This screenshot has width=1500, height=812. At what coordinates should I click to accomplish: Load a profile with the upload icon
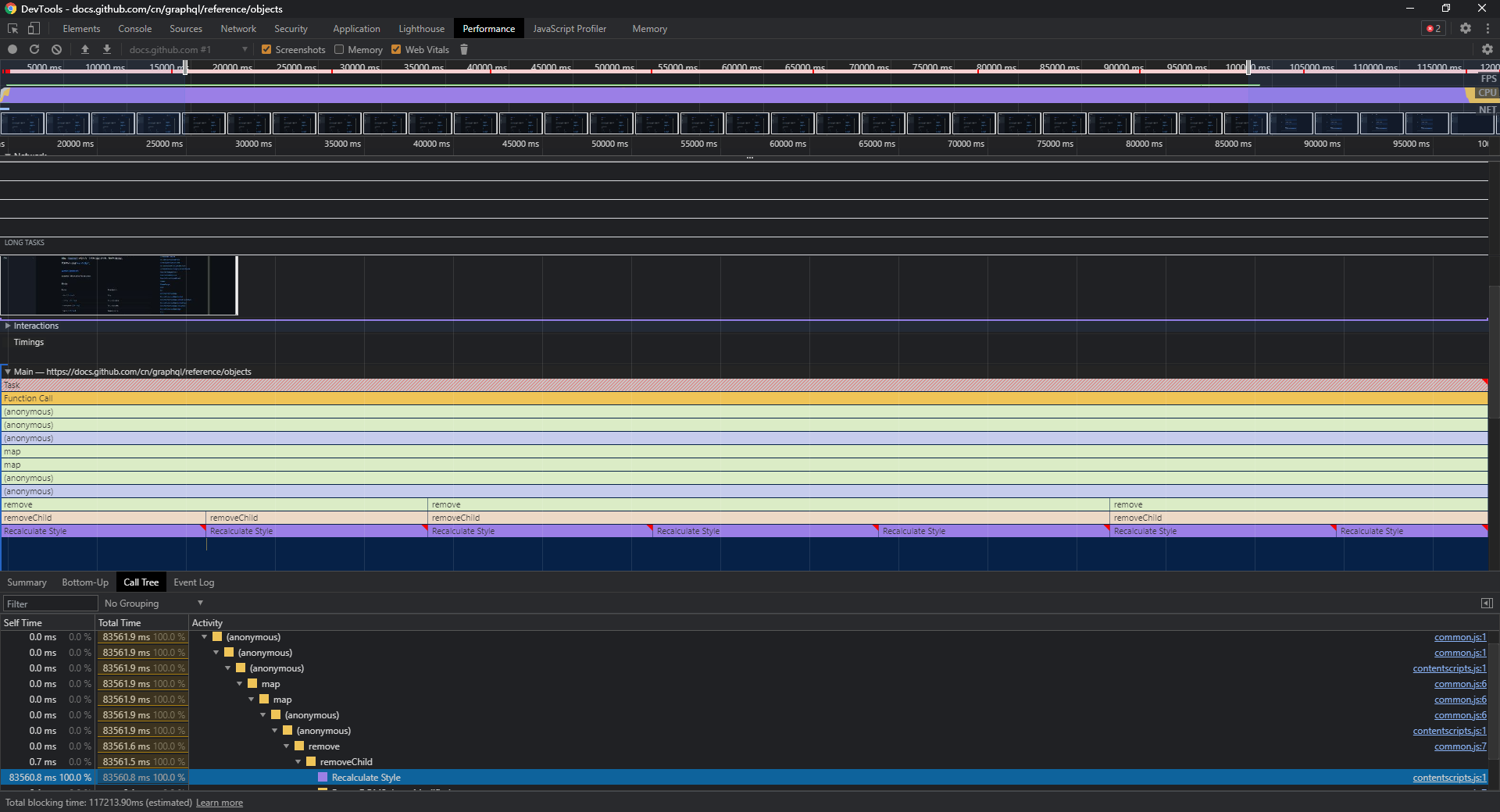click(85, 49)
